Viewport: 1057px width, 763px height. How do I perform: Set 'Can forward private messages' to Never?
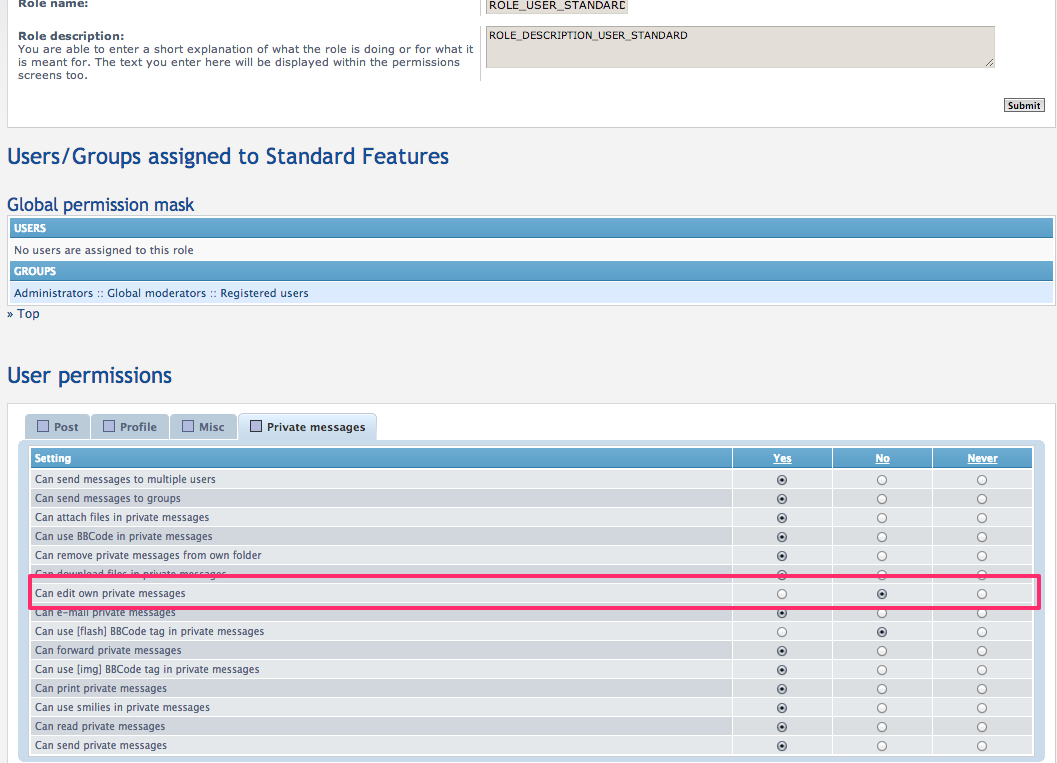tap(982, 651)
